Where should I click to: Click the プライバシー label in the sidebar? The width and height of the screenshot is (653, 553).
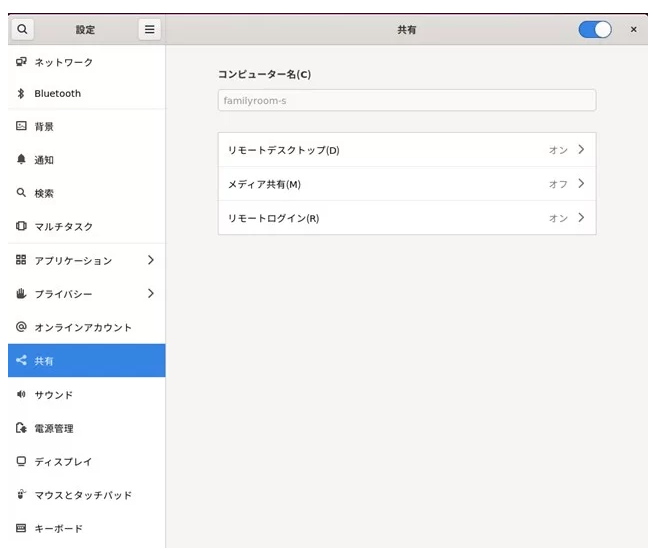[63, 294]
